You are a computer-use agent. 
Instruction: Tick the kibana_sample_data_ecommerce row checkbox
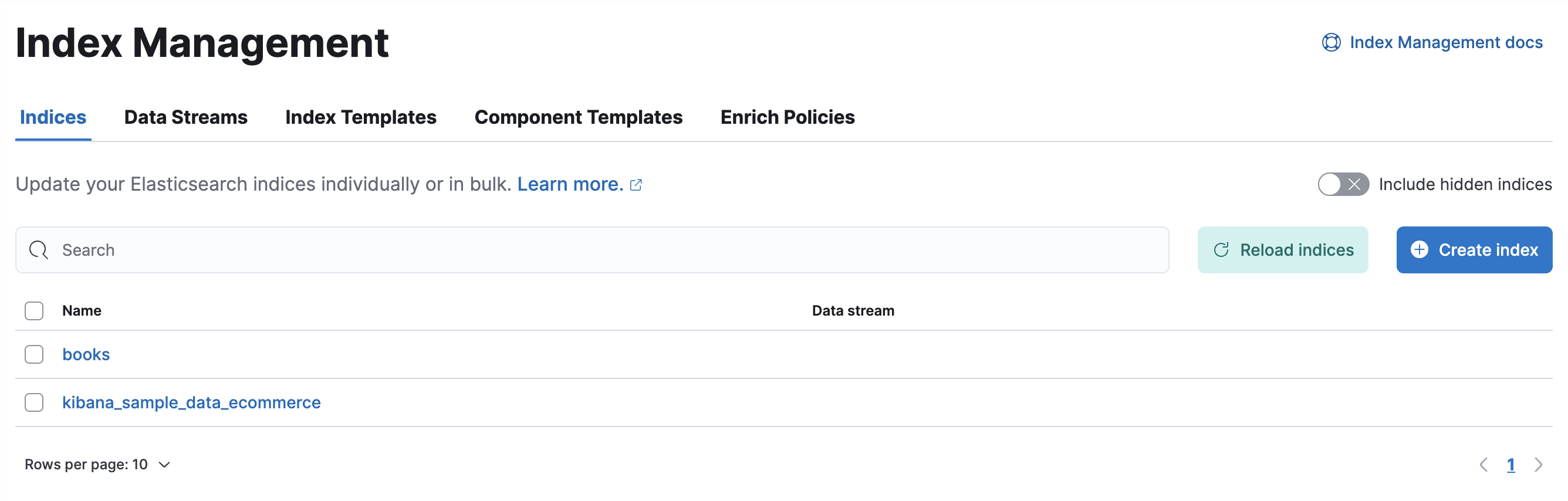[x=34, y=403]
